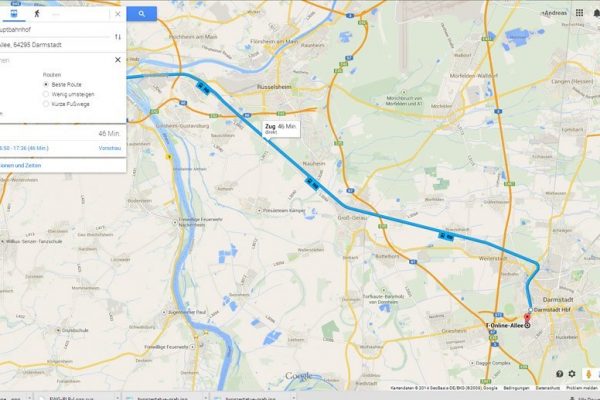Select the Beste Route radio option
This screenshot has width=600, height=400.
46,84
